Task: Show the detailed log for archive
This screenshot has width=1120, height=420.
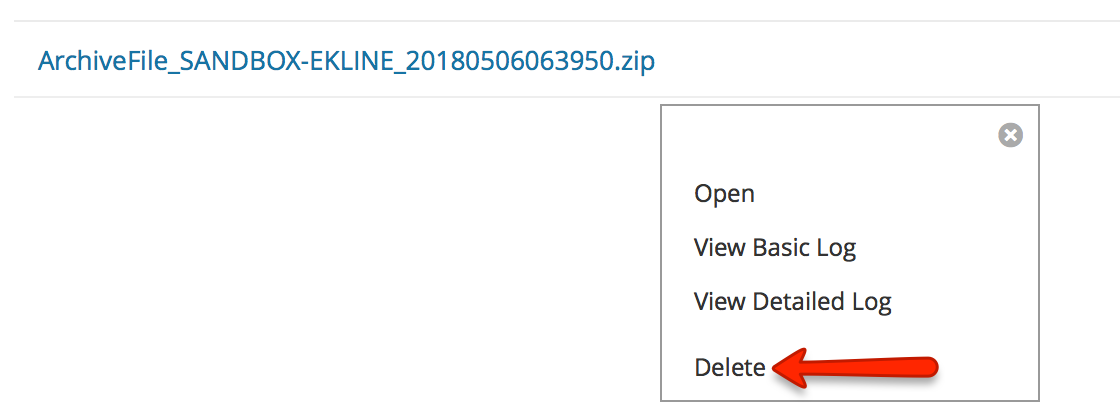Action: [793, 301]
